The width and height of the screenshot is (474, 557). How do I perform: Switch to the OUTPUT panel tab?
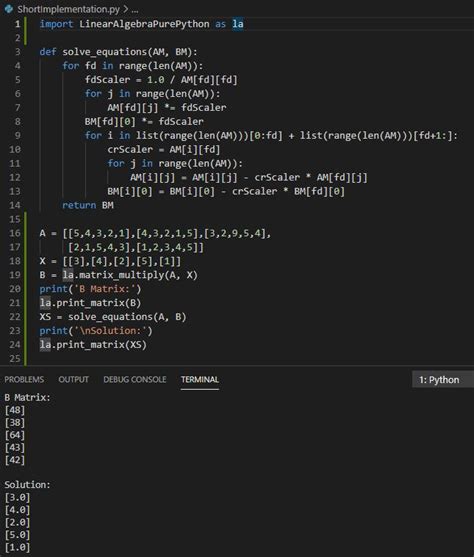point(74,379)
